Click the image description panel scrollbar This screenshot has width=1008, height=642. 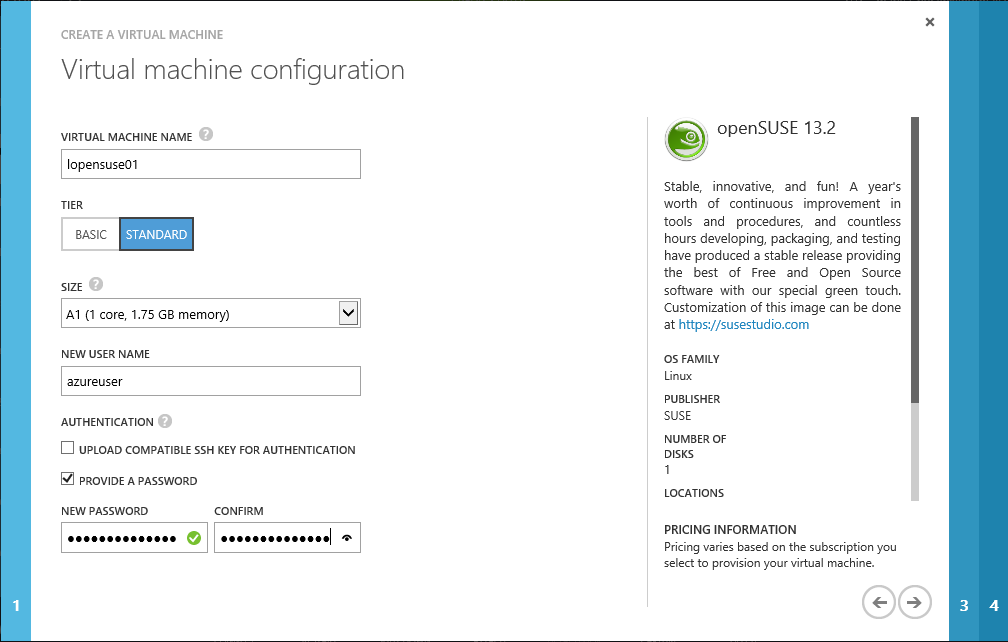[x=915, y=260]
